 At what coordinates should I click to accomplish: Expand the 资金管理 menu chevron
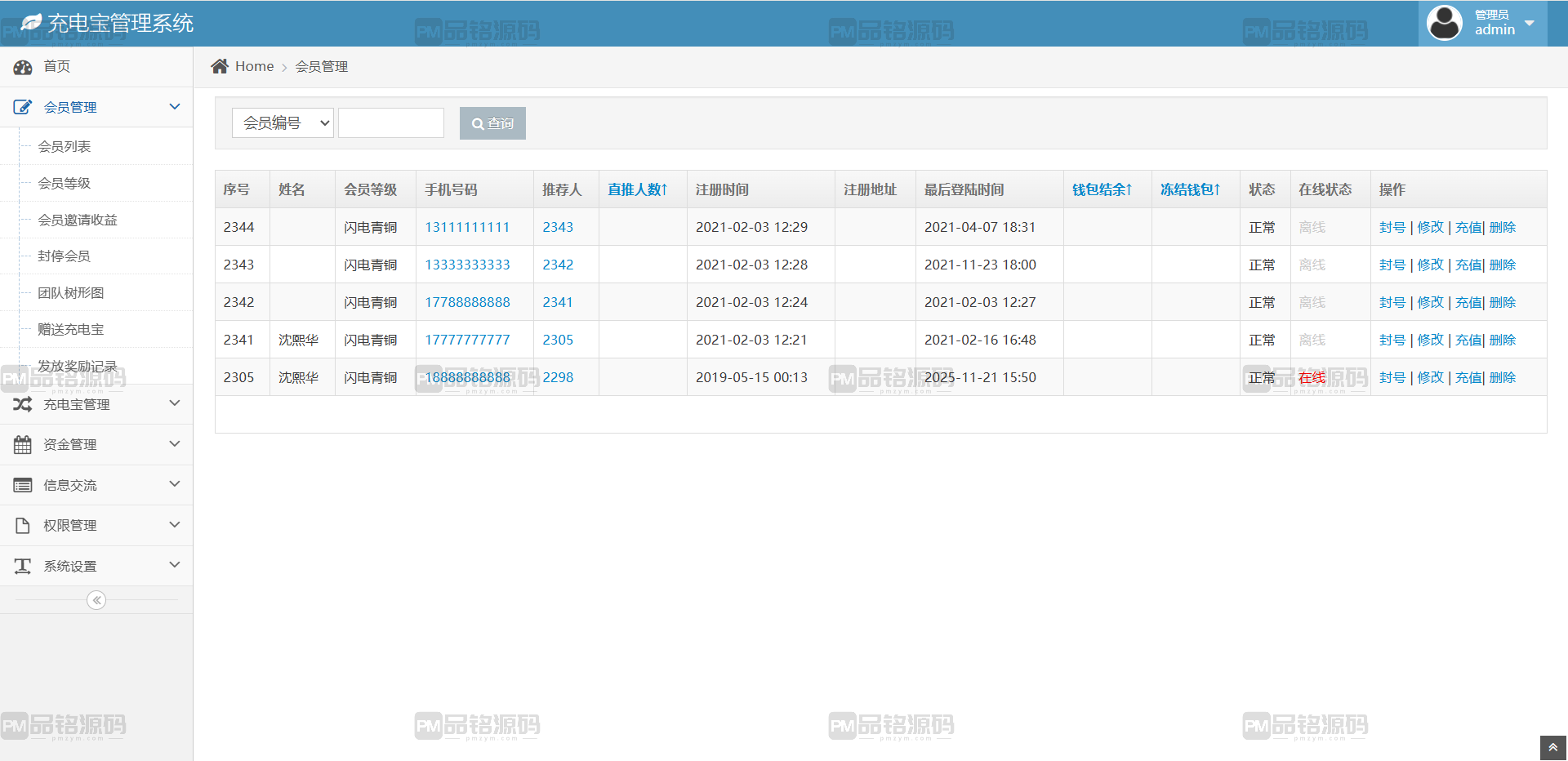click(x=175, y=443)
